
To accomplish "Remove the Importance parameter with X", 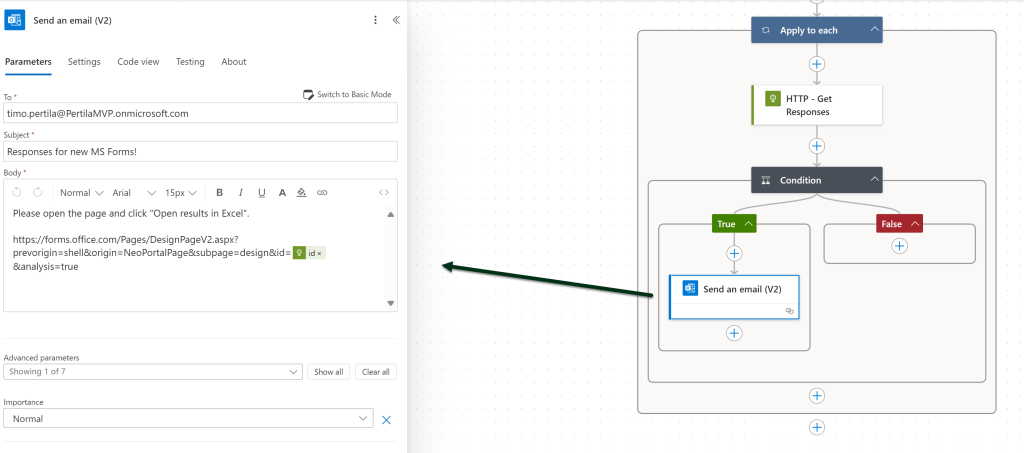I will [x=387, y=419].
